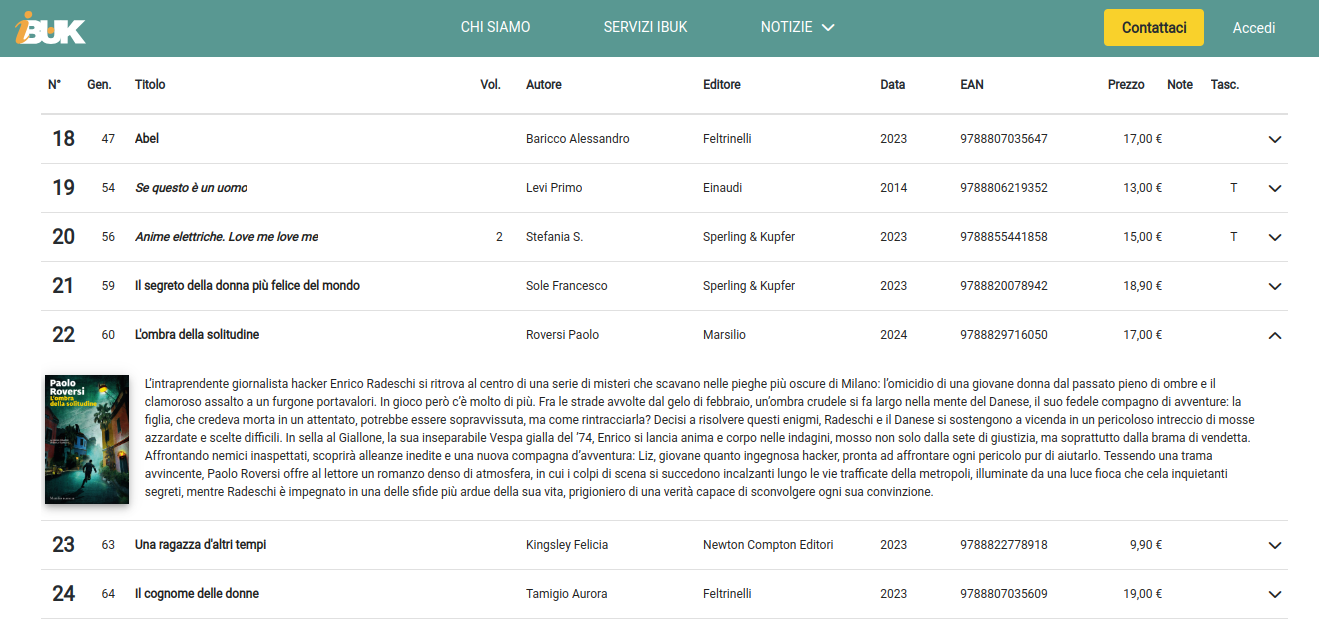
Task: Collapse L'ombra della solitudine details
Action: (1274, 335)
